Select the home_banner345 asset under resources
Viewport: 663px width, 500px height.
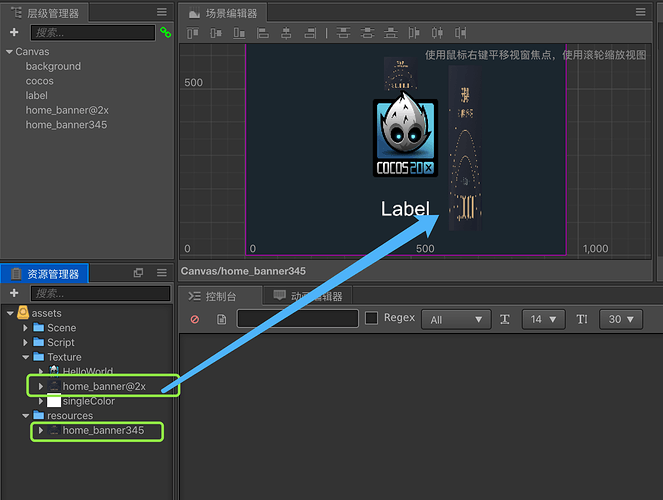104,430
